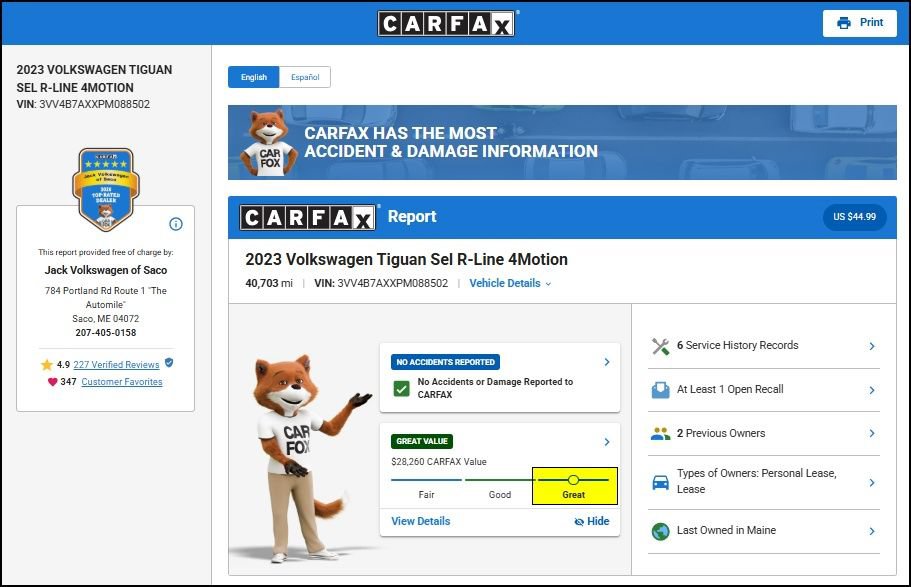The width and height of the screenshot is (911, 587).
Task: Click the printer icon in Print button
Action: [844, 23]
